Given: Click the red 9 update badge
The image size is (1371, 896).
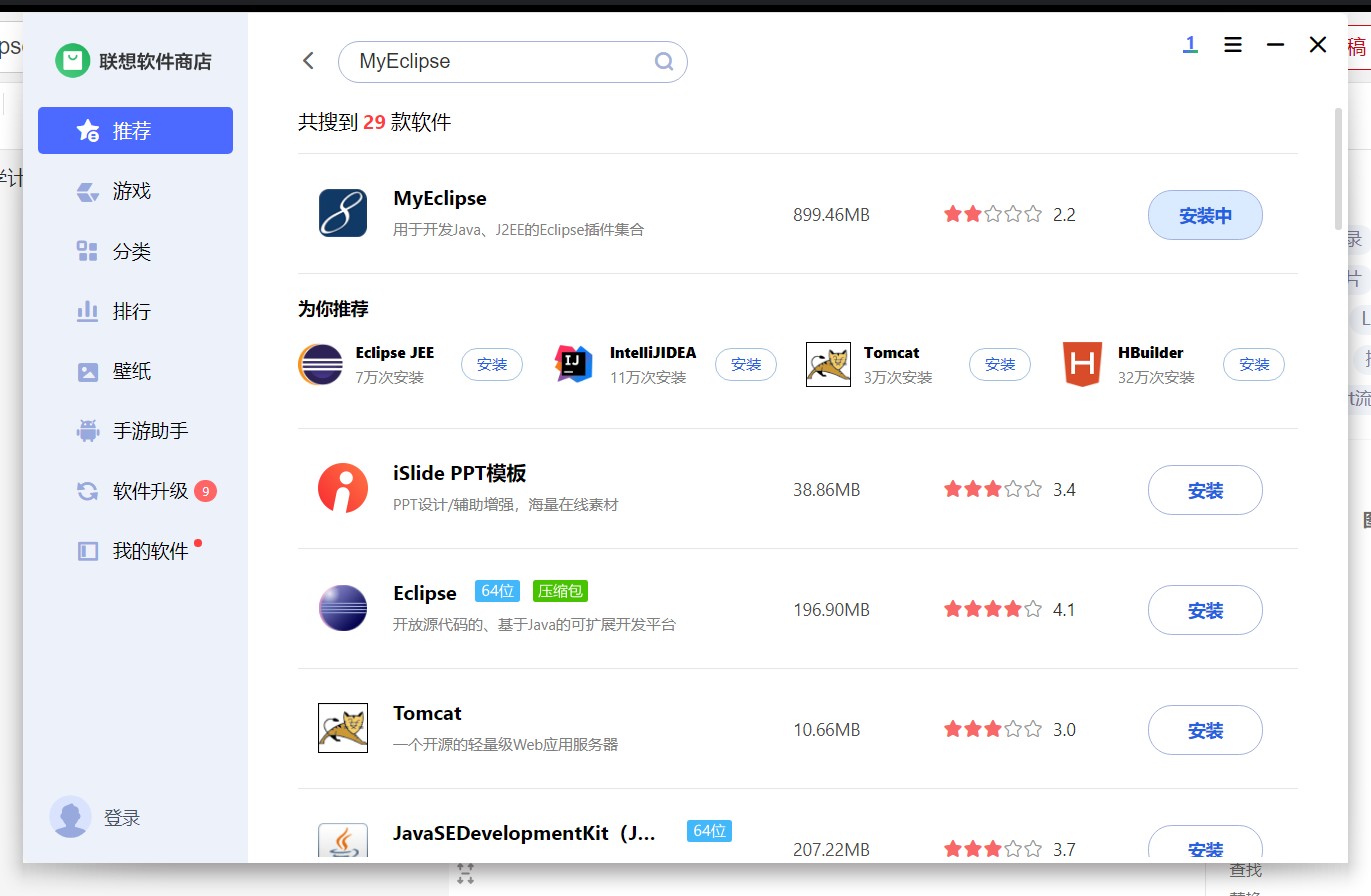Looking at the screenshot, I should click(x=205, y=491).
